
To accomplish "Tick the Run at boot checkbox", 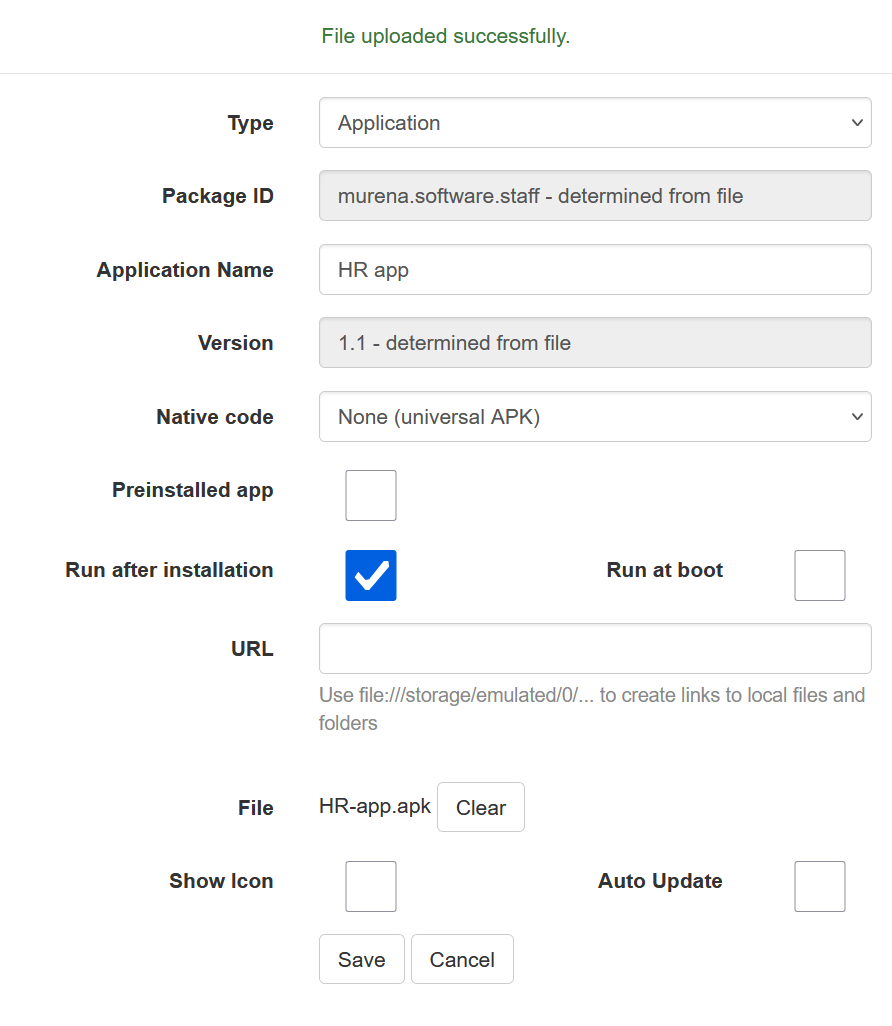I will pyautogui.click(x=819, y=576).
